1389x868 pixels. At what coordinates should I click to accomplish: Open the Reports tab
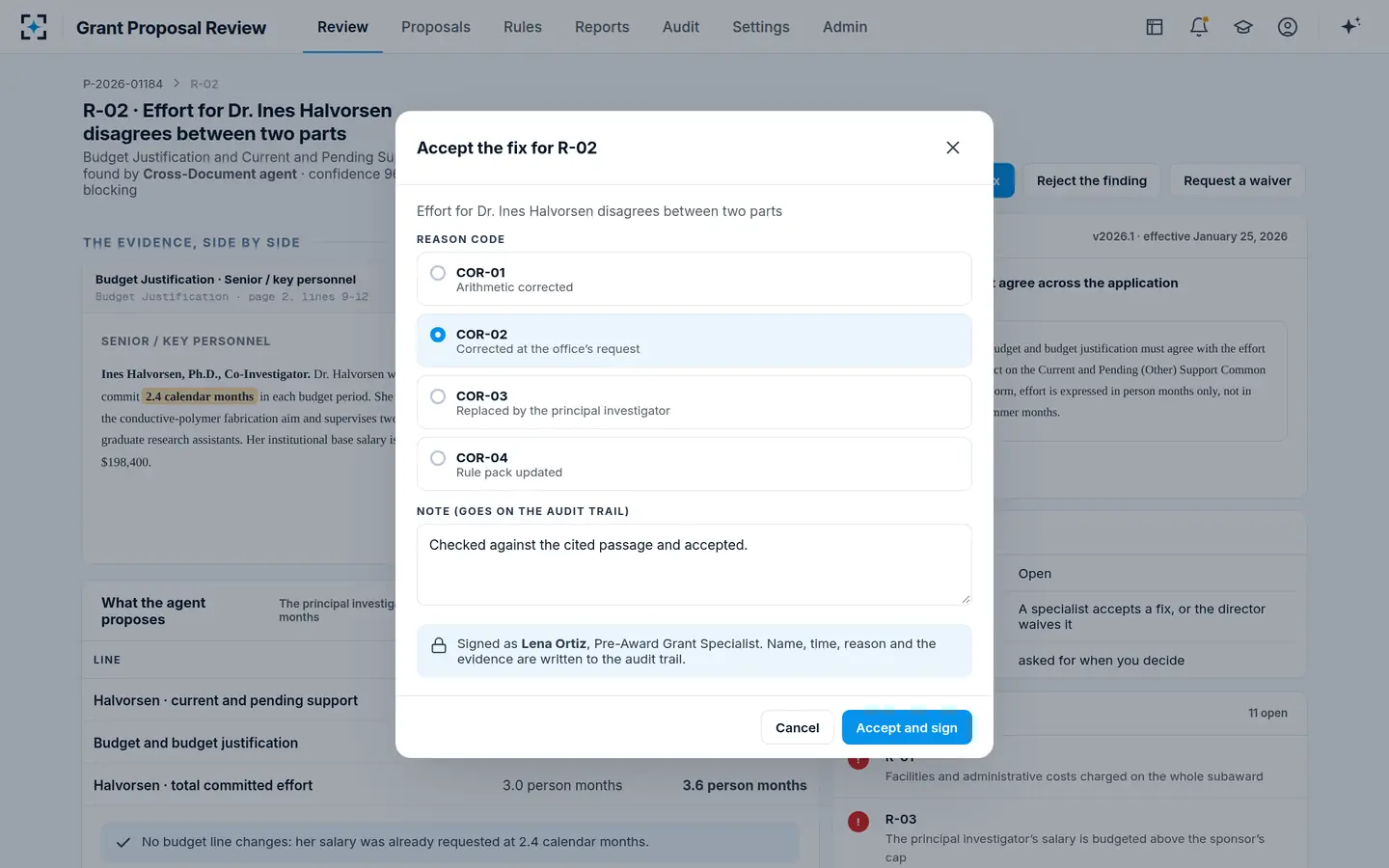click(x=602, y=27)
